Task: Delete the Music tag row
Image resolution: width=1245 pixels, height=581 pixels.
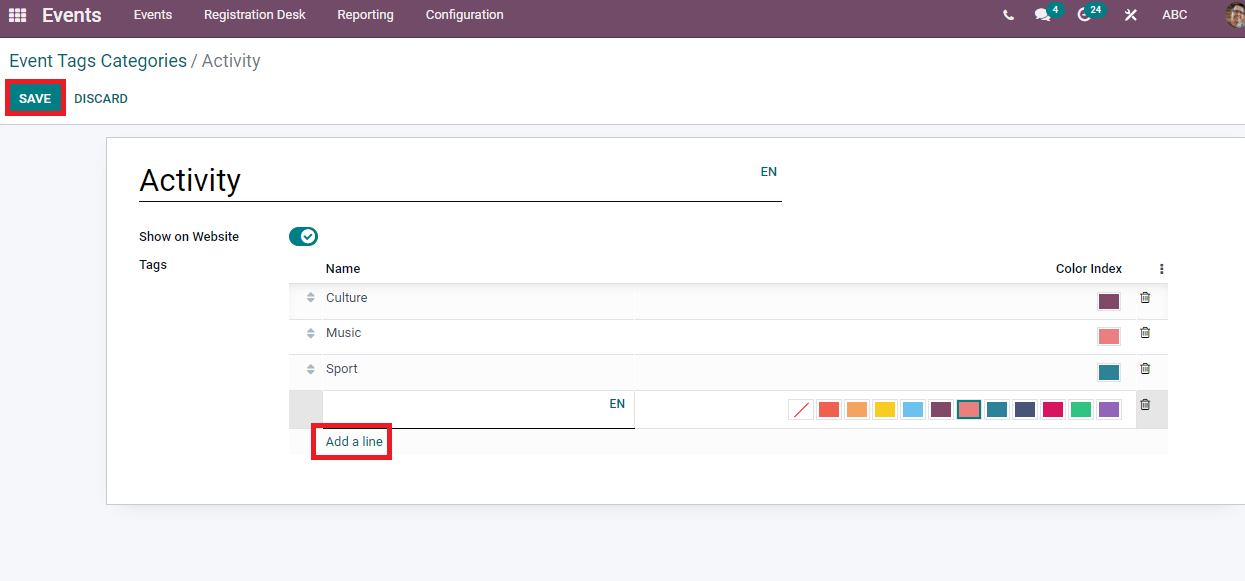Action: coord(1146,333)
